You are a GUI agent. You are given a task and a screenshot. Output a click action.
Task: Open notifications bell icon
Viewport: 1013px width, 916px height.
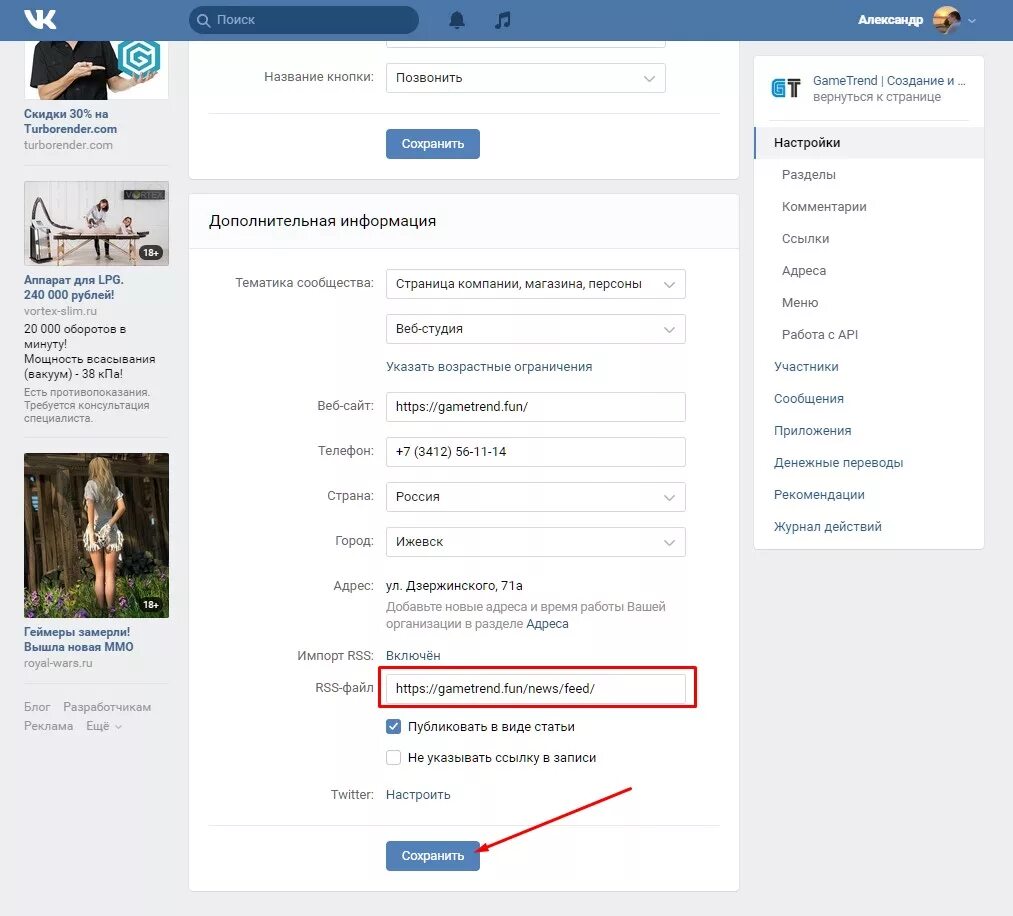pos(457,20)
